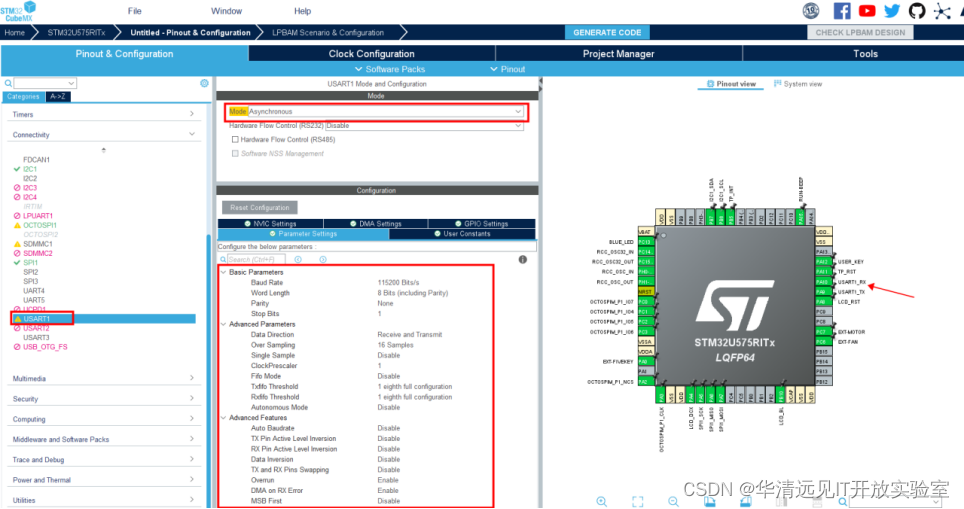Screen dimensions: 964x509
Task: Open LPBAM Scenario & Configuration breadcrumb
Action: 328,33
